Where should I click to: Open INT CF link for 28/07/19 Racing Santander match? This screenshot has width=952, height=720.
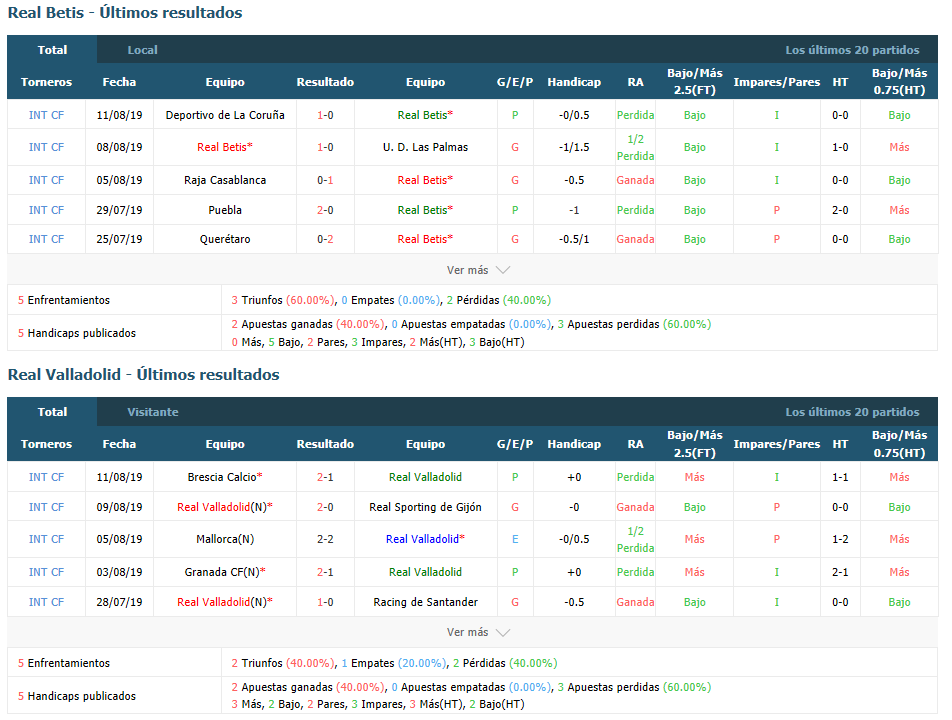(46, 602)
